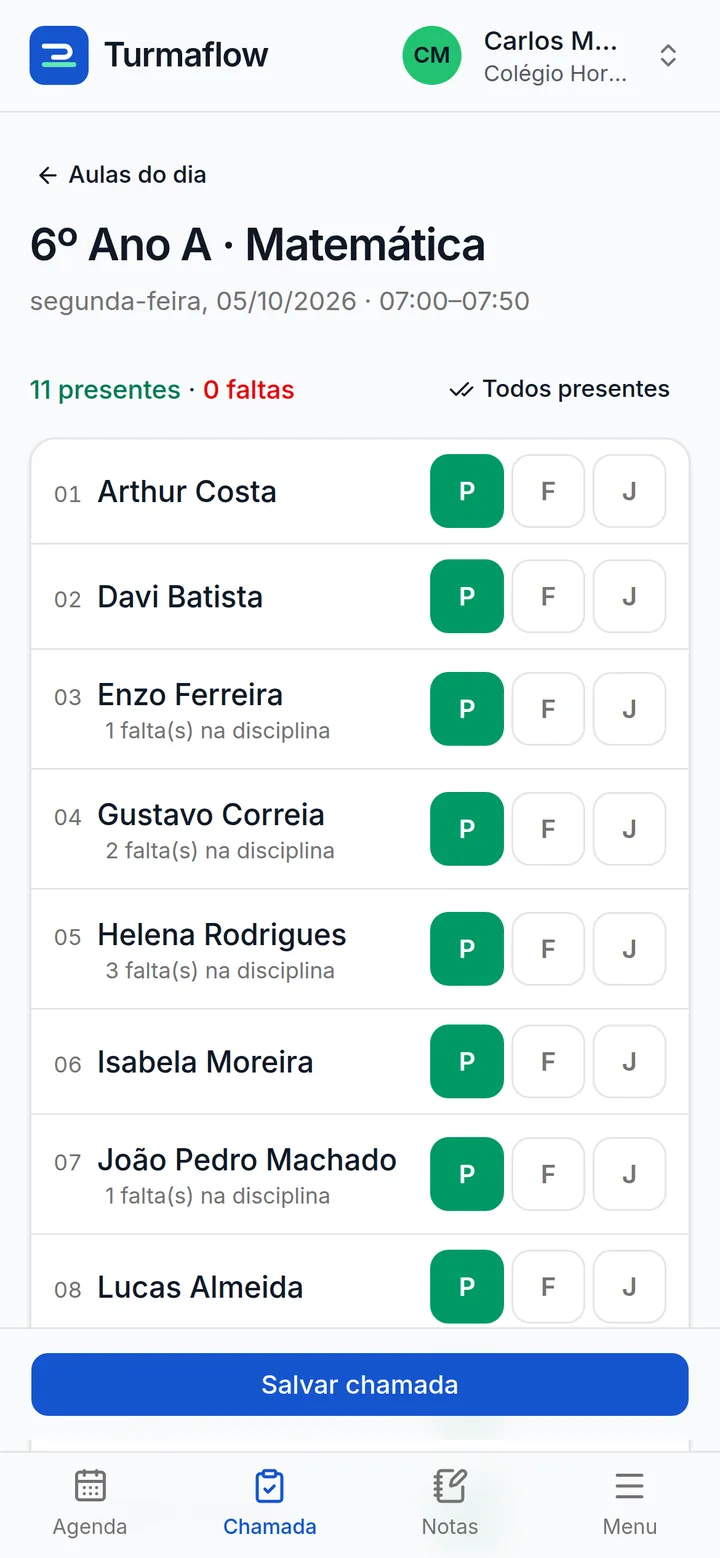This screenshot has height=1558, width=720.
Task: Click the CM user avatar
Action: tap(432, 55)
